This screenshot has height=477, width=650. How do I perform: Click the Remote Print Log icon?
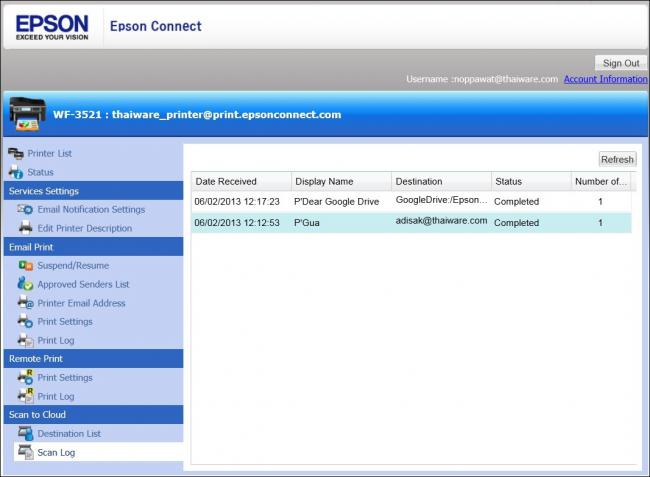25,396
